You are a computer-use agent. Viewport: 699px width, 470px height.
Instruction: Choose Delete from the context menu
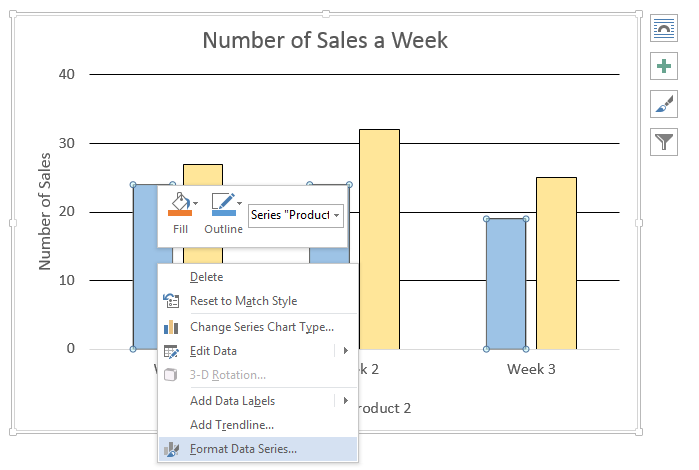[x=258, y=277]
